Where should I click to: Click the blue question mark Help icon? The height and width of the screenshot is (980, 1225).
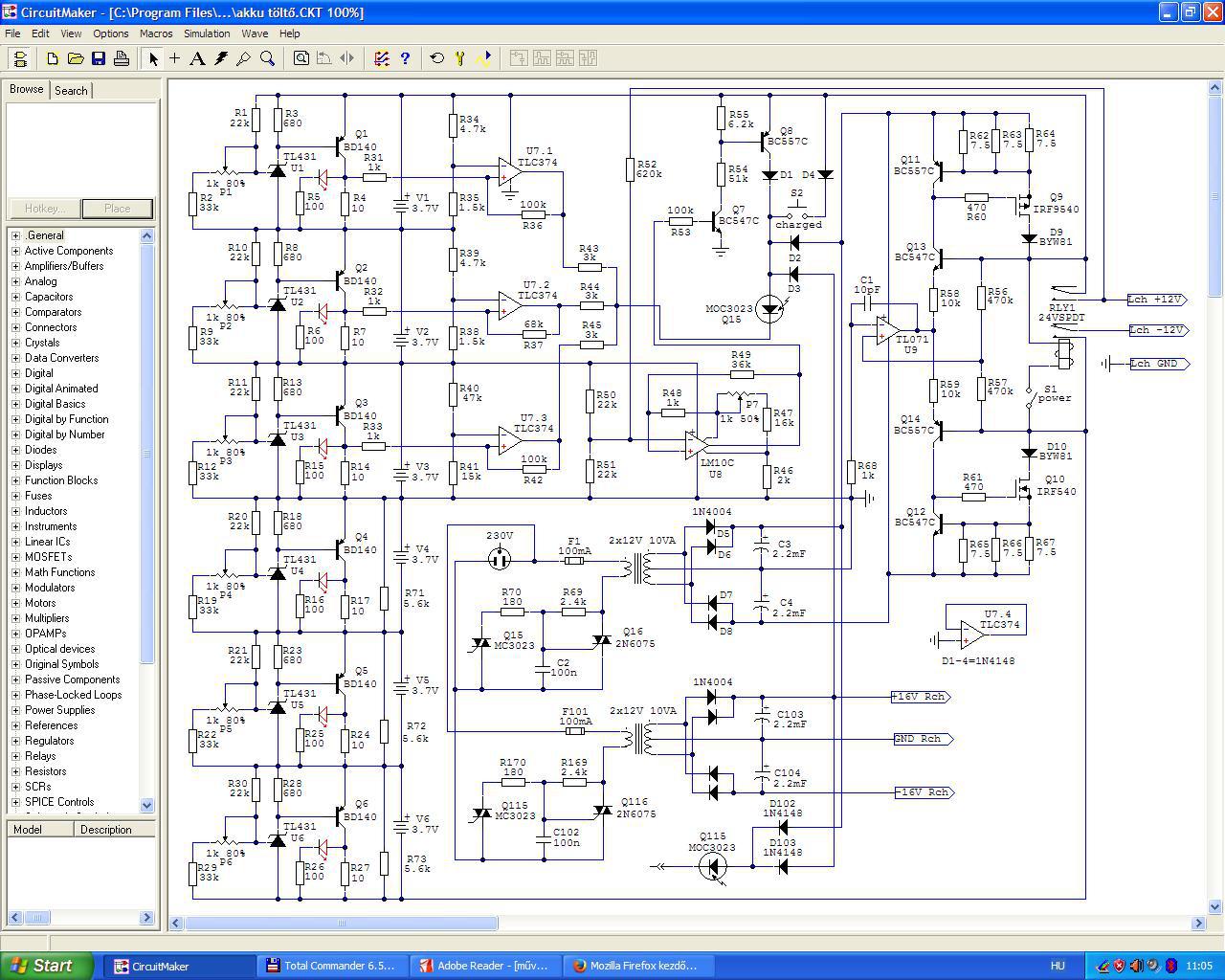[x=405, y=58]
